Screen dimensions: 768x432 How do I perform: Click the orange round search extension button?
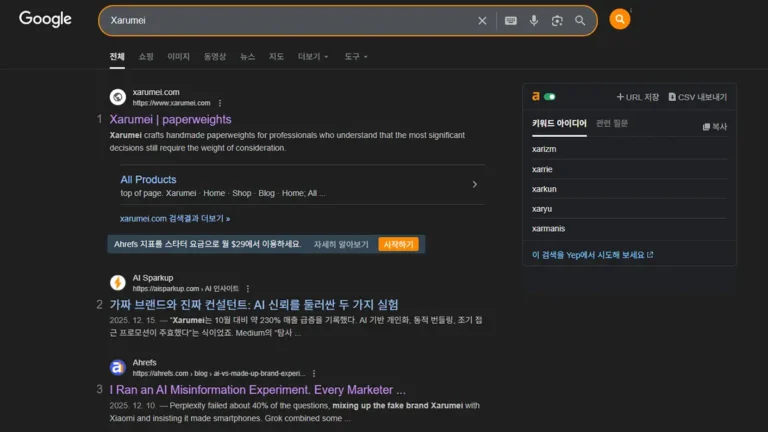[620, 20]
